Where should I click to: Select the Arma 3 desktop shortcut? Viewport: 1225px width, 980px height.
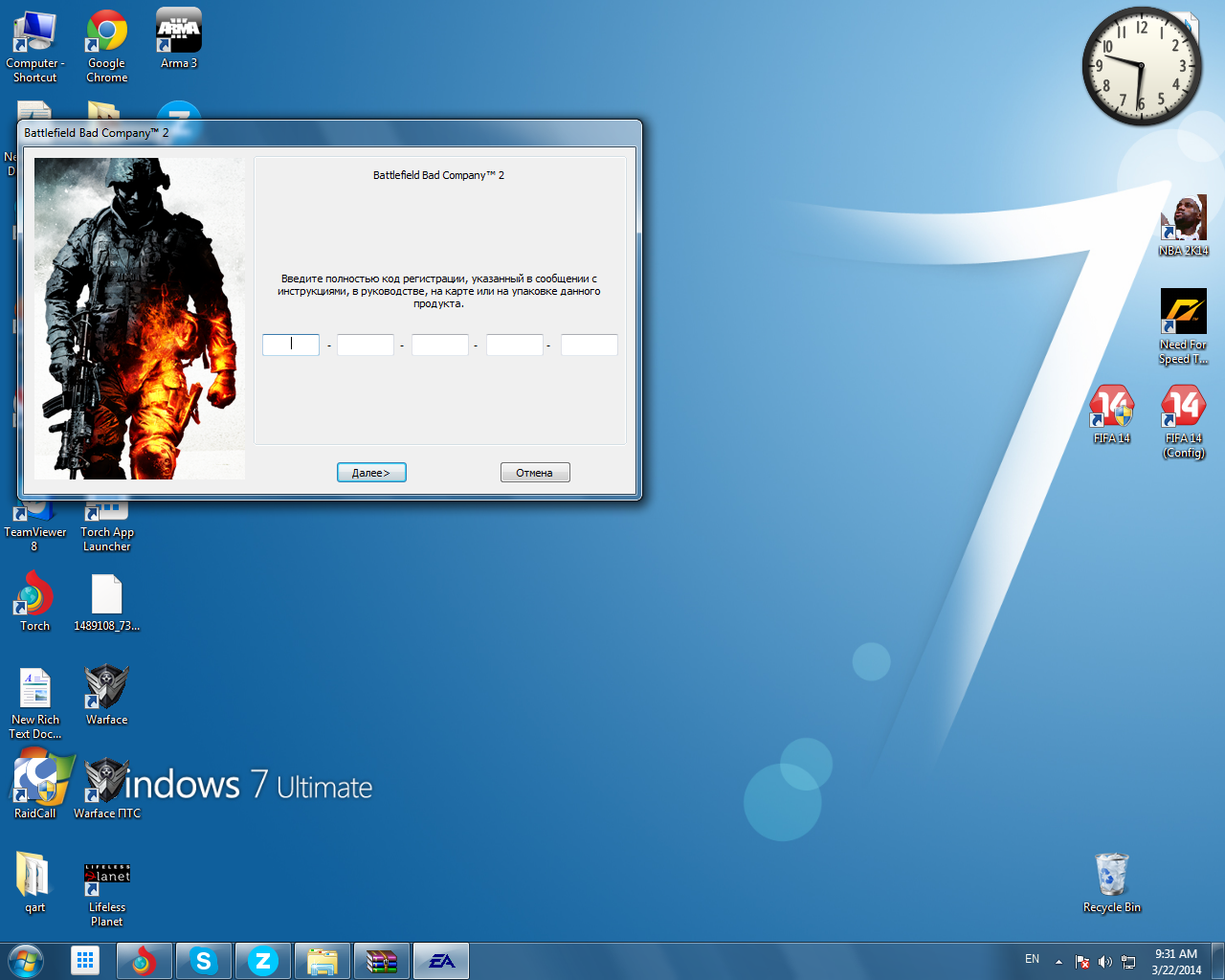pyautogui.click(x=179, y=39)
